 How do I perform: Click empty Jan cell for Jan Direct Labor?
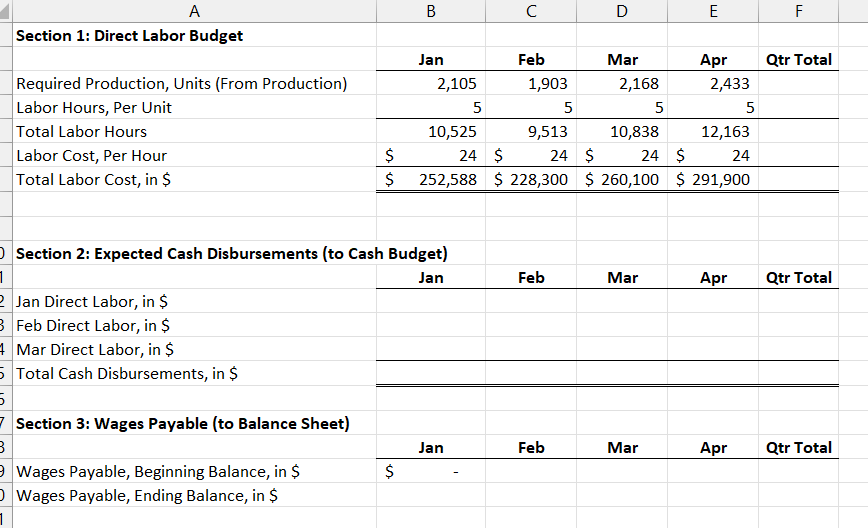(431, 301)
